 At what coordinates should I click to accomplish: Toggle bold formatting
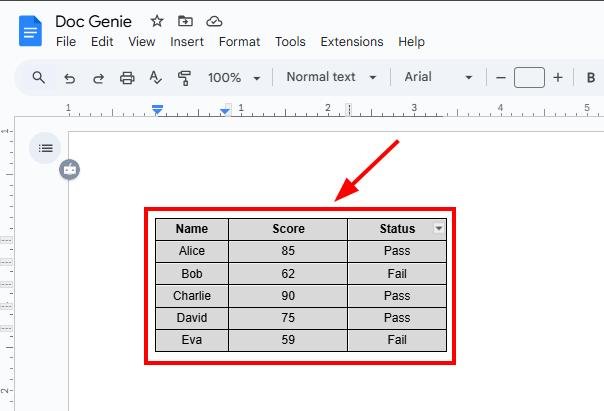pos(591,78)
